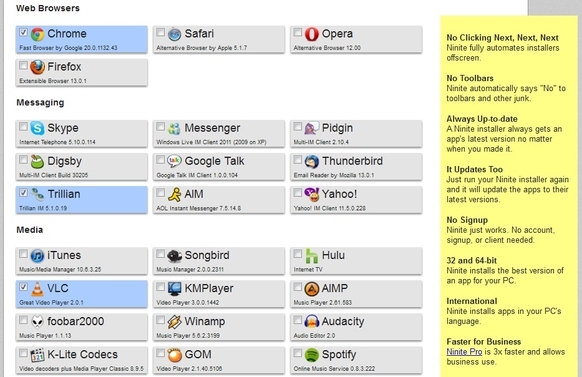582x377 pixels.
Task: Check the Songbird checkbox
Action: pyautogui.click(x=160, y=254)
